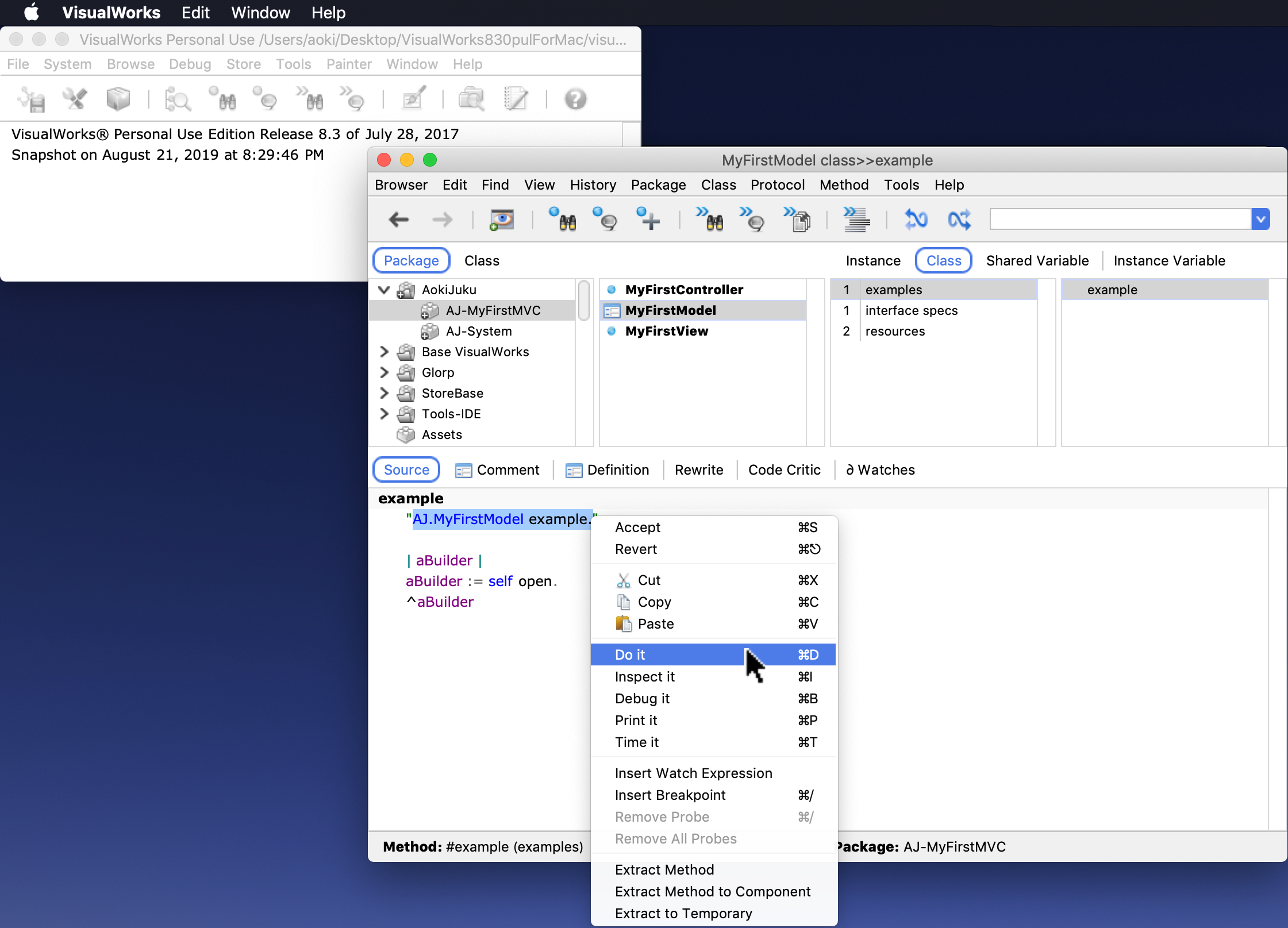Switch to Instance side methods
Image resolution: width=1288 pixels, height=928 pixels.
(x=873, y=261)
